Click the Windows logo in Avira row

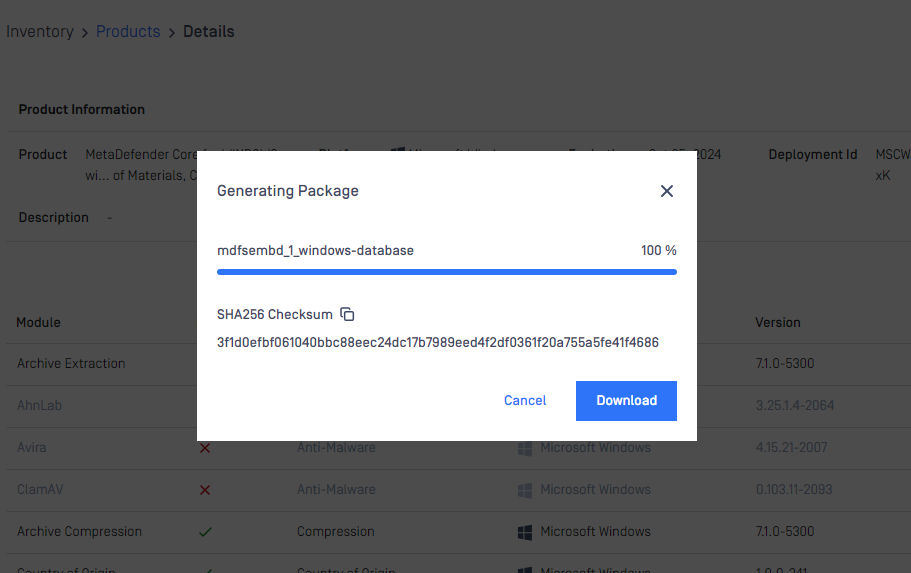[x=525, y=448]
